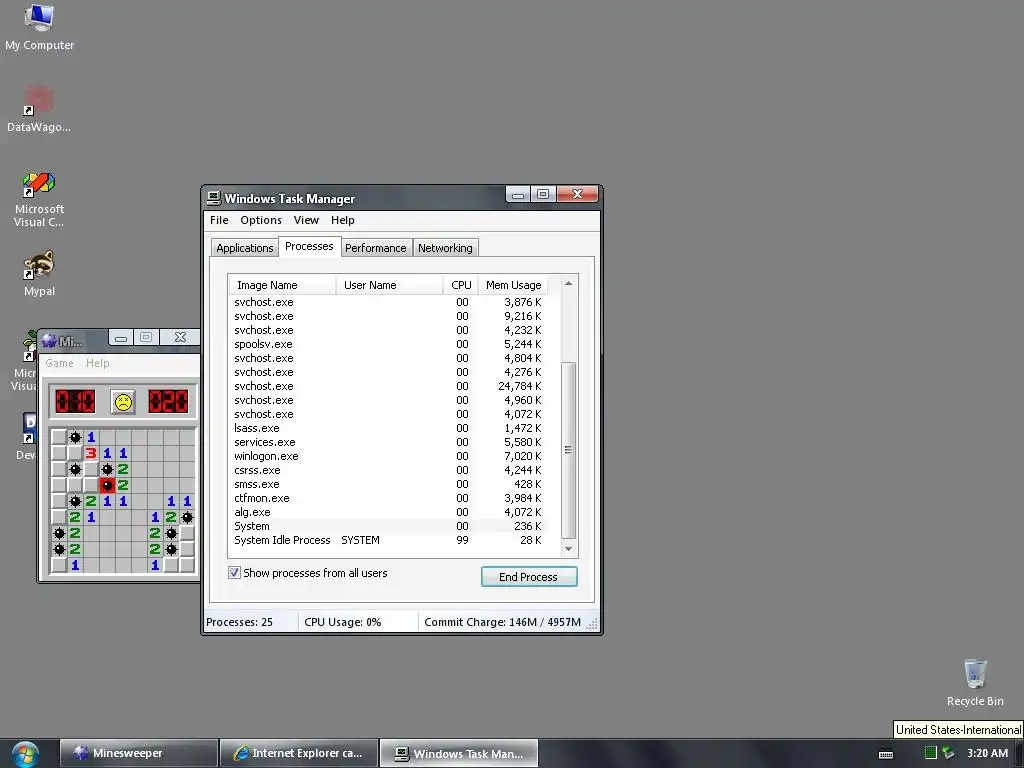
Task: Select the smss.exe process
Action: [388, 485]
